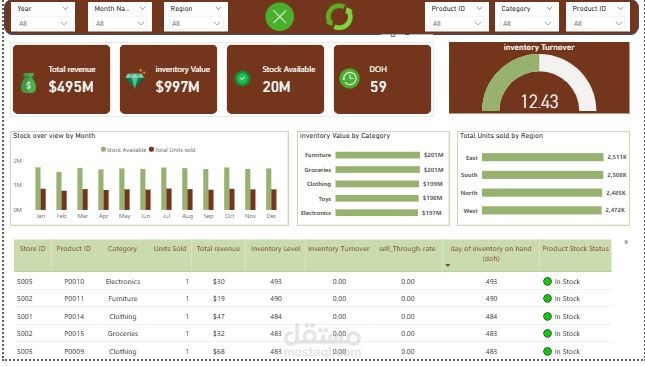
Task: Click the day of inventory on hand header
Action: click(491, 253)
